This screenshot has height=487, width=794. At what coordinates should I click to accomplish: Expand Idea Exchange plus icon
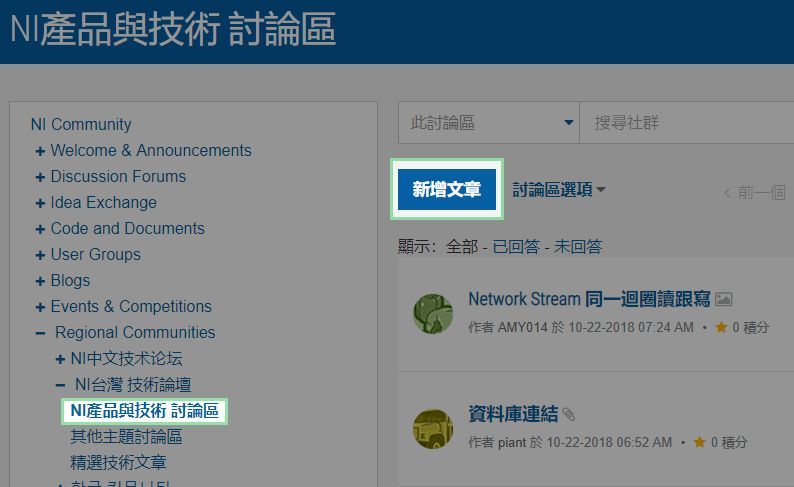tap(40, 204)
